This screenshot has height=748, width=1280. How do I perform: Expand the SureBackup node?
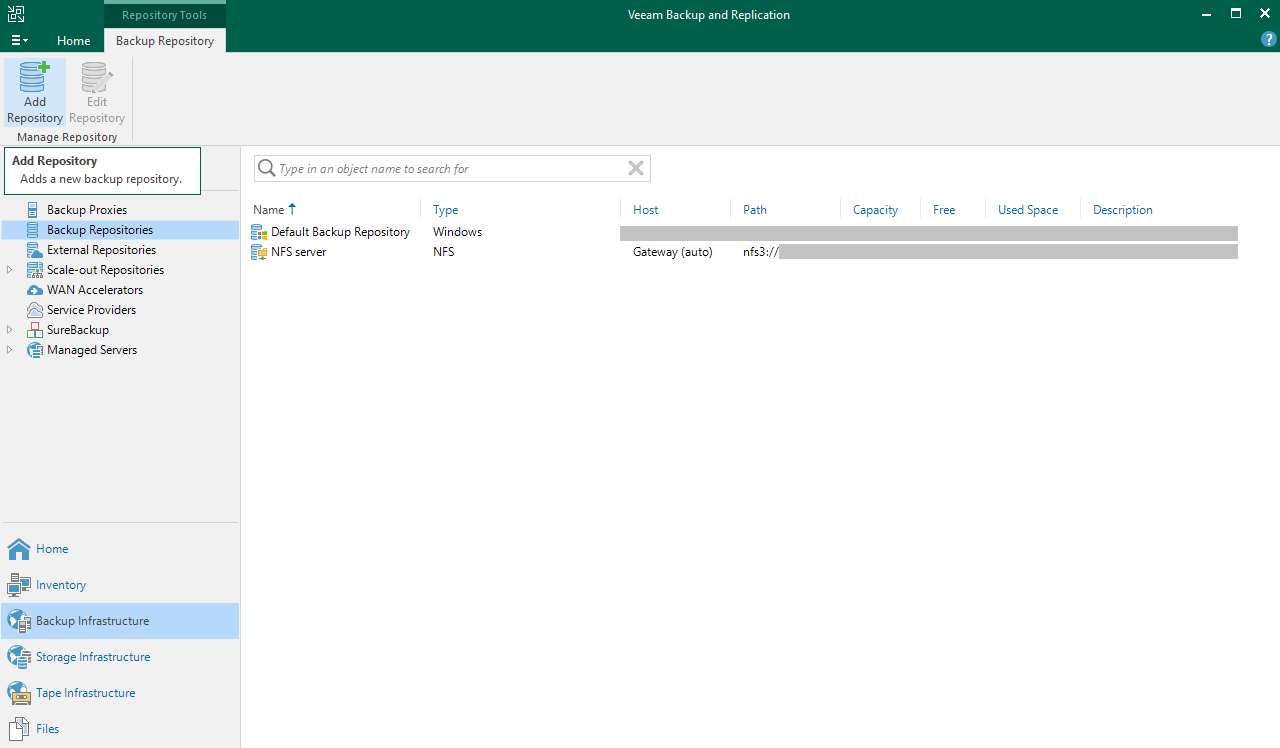click(x=9, y=329)
